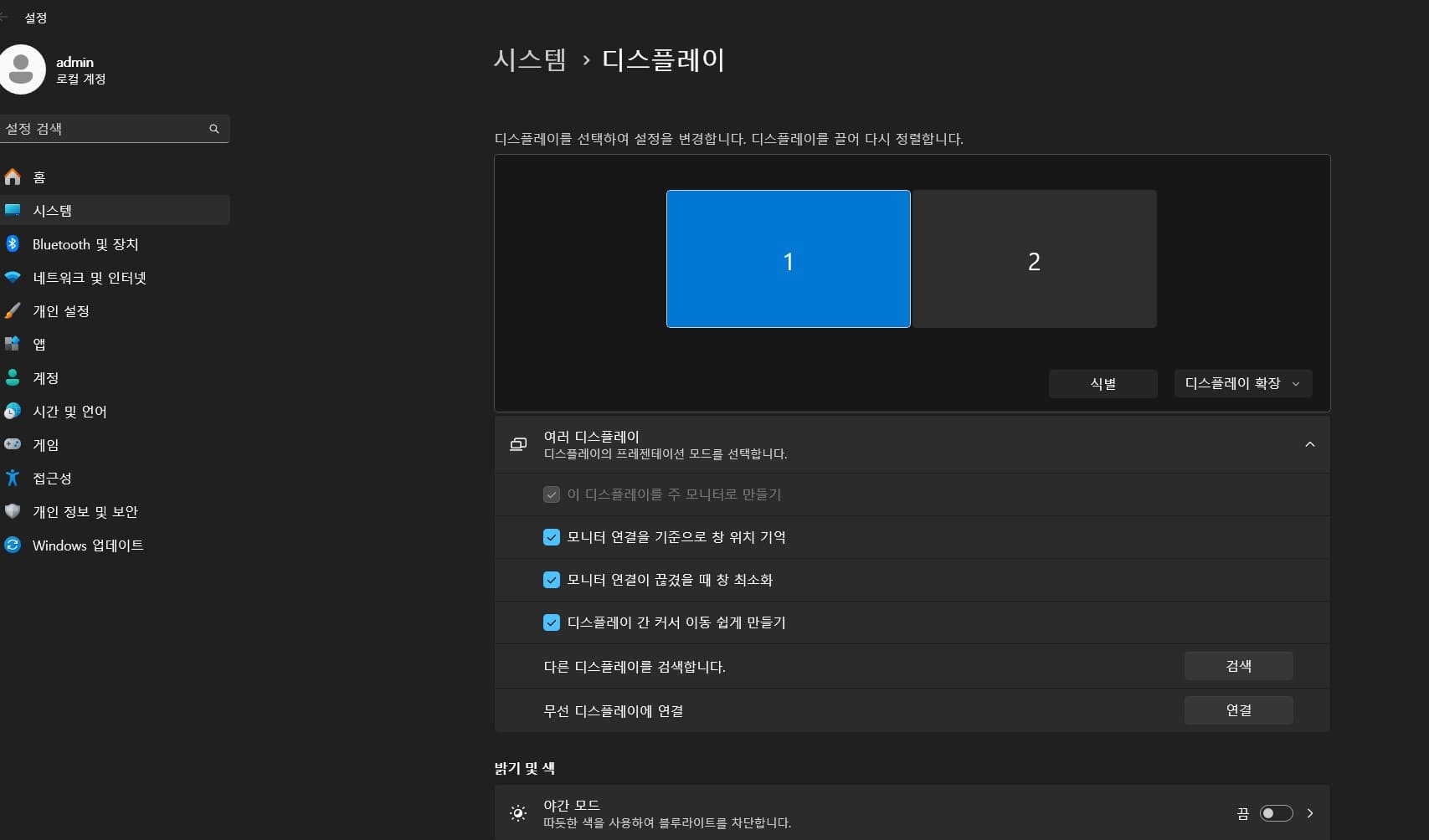Click the Windows 업데이트 icon
1429x840 pixels.
click(12, 545)
